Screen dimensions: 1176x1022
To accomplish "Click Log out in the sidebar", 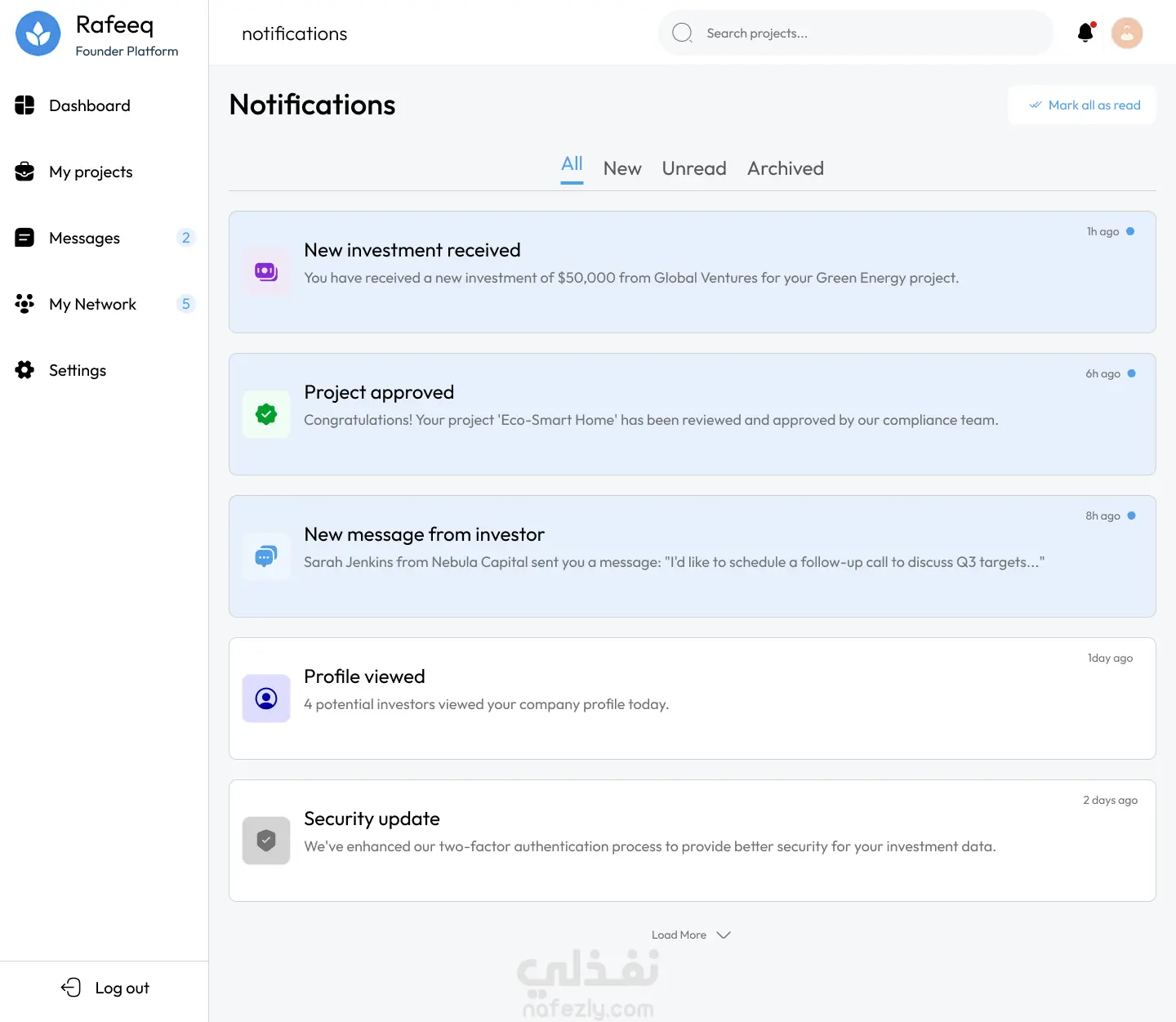I will (106, 988).
